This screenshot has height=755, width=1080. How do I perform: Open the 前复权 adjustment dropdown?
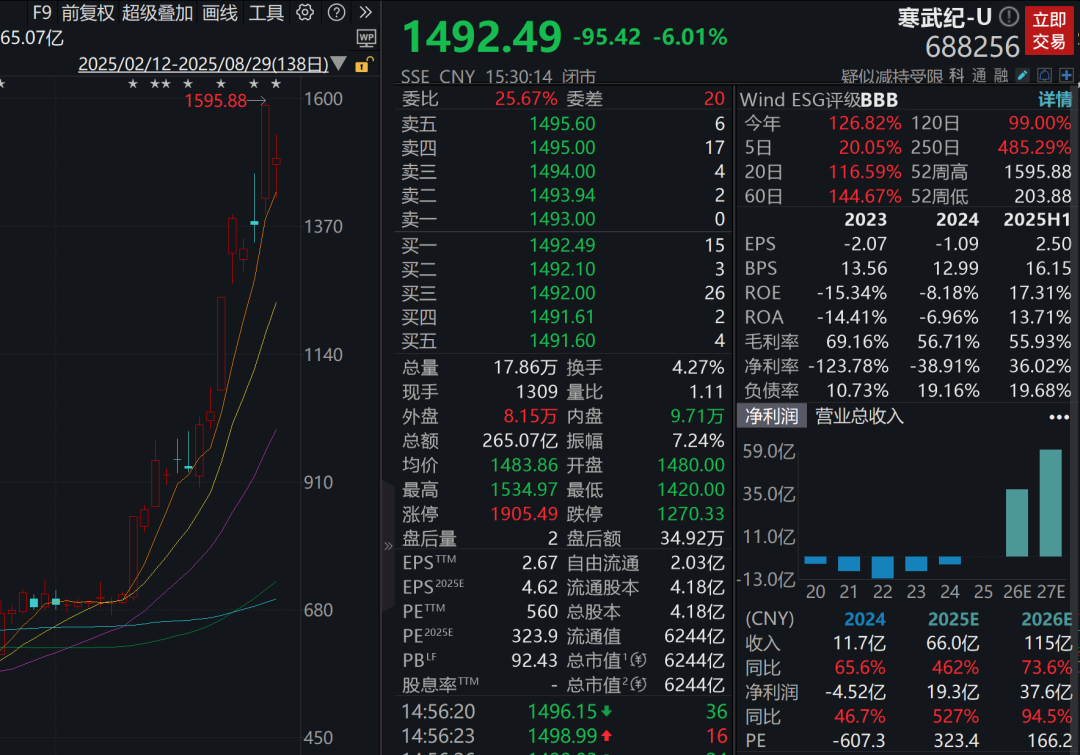pos(87,12)
